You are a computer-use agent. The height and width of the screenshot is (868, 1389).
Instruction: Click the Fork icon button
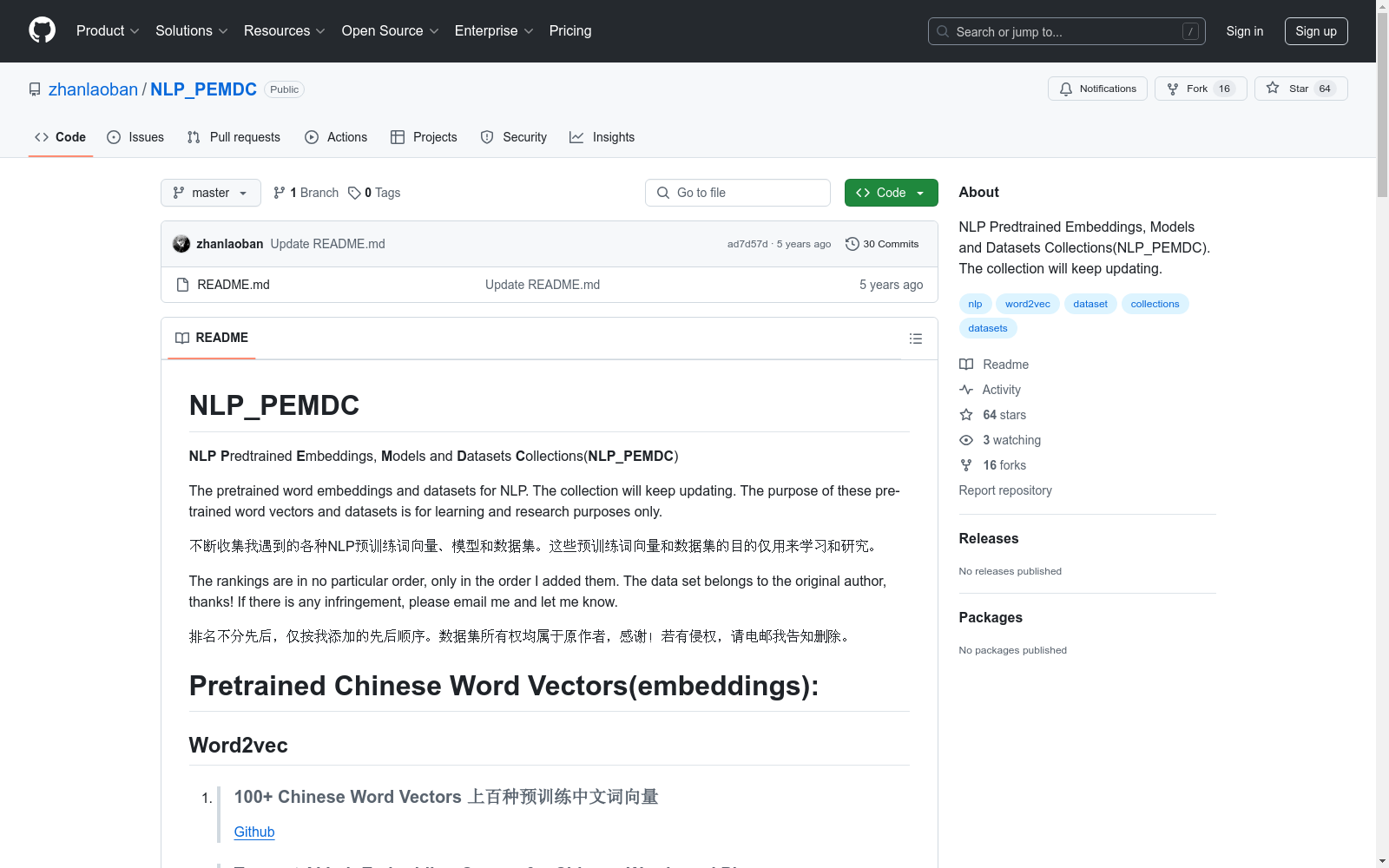1173,89
